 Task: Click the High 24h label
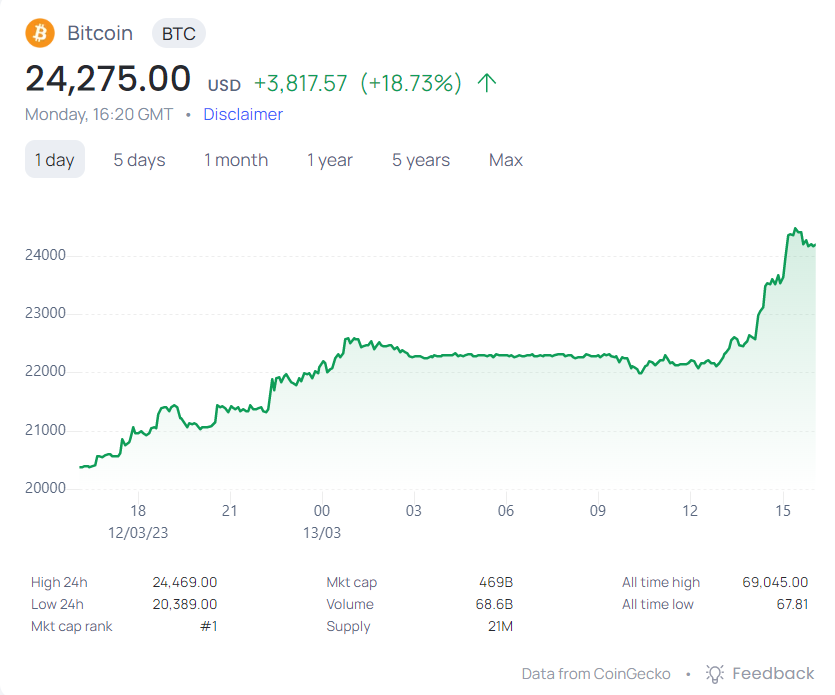(59, 582)
